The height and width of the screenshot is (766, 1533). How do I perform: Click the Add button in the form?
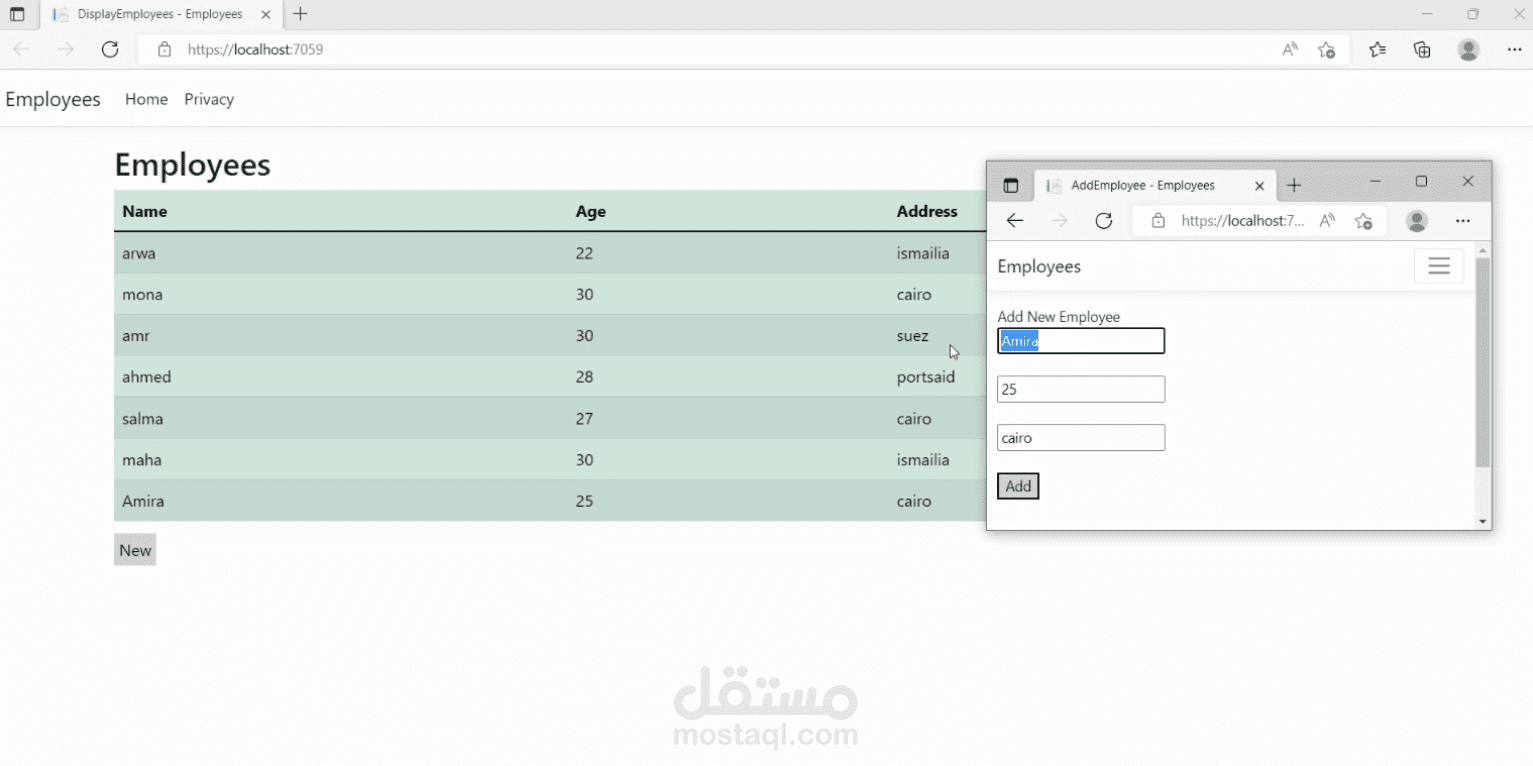(x=1018, y=486)
